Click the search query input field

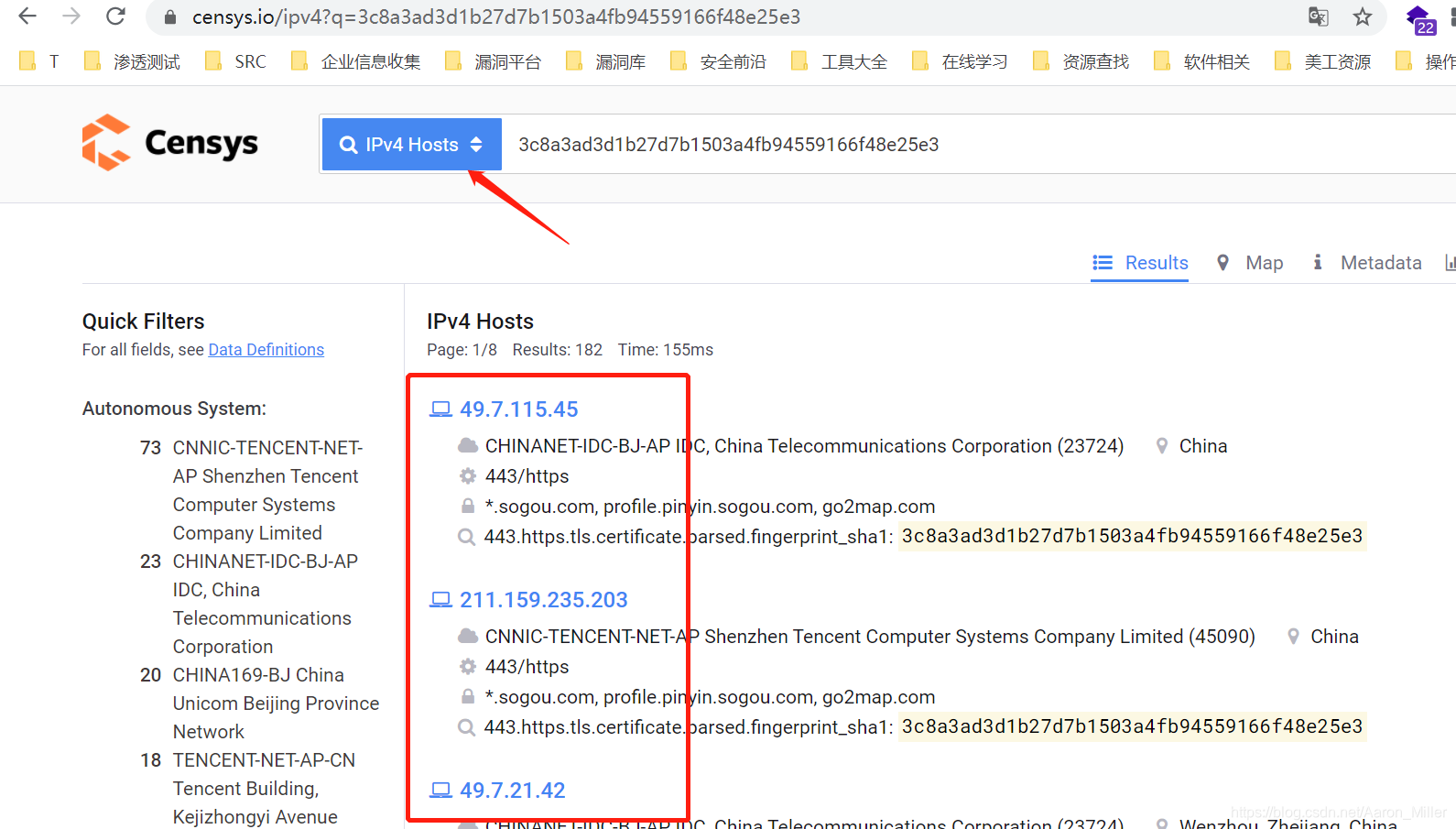980,145
